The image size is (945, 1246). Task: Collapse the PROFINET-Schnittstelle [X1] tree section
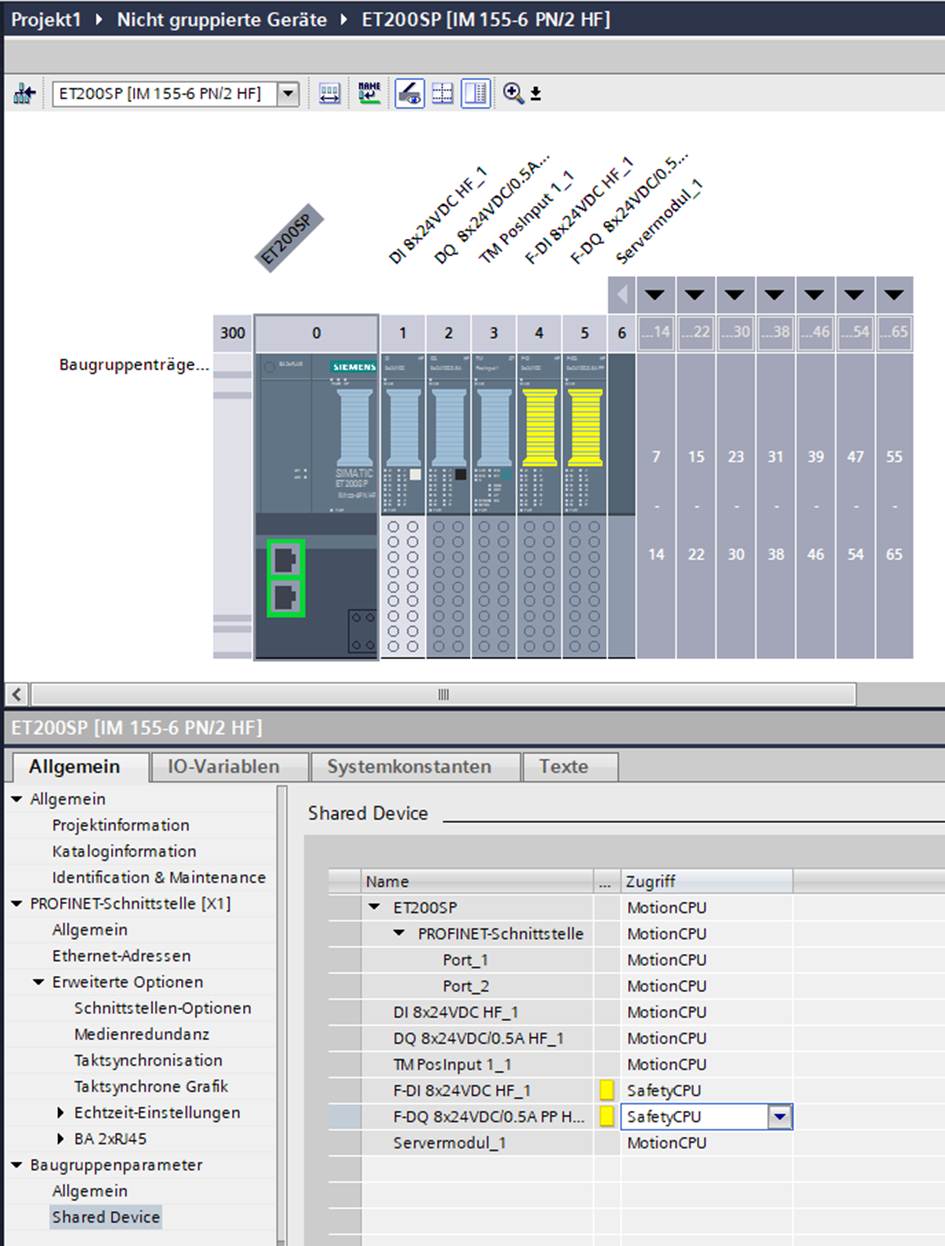click(17, 904)
